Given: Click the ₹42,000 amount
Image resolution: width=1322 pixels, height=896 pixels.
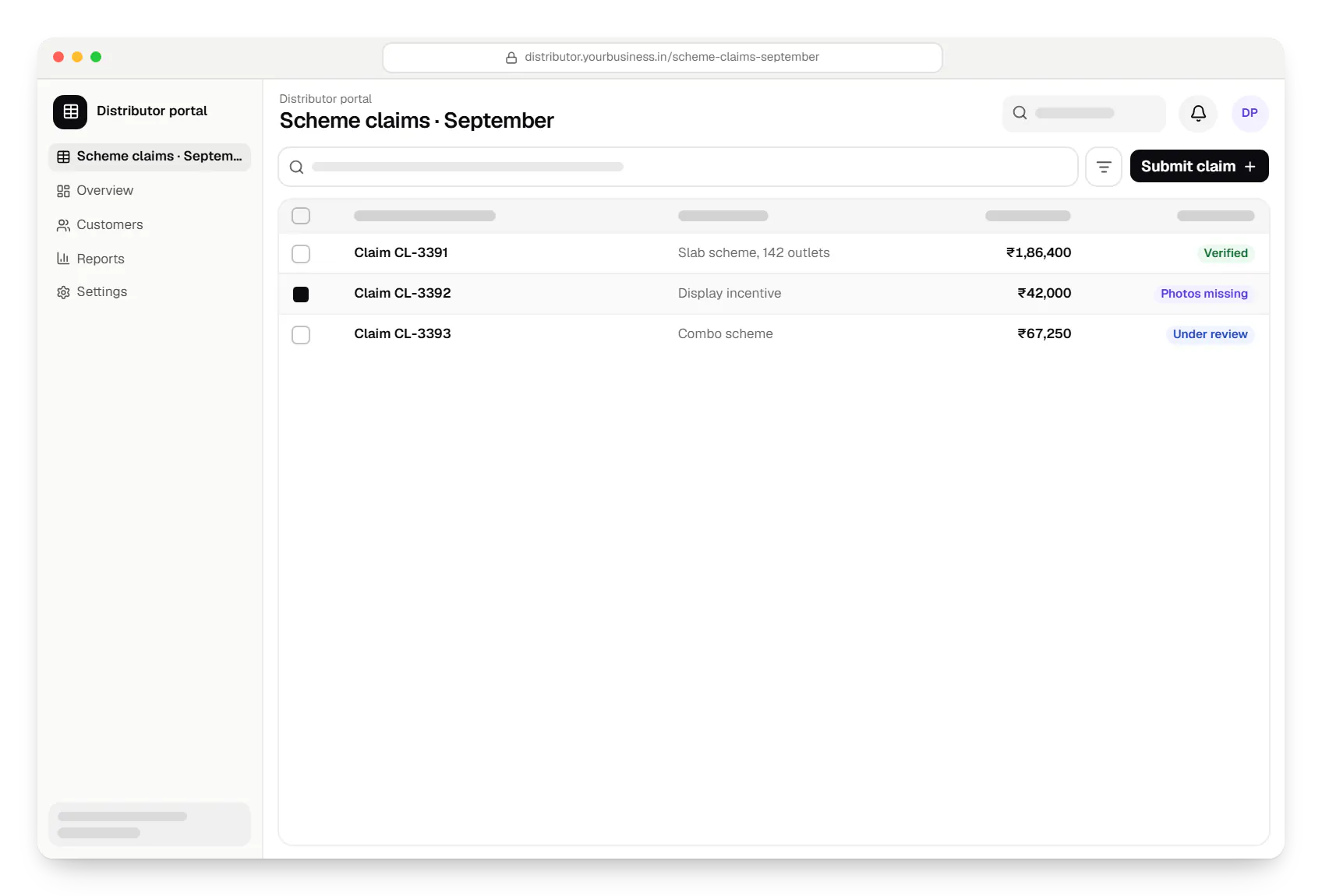Looking at the screenshot, I should click(x=1044, y=293).
